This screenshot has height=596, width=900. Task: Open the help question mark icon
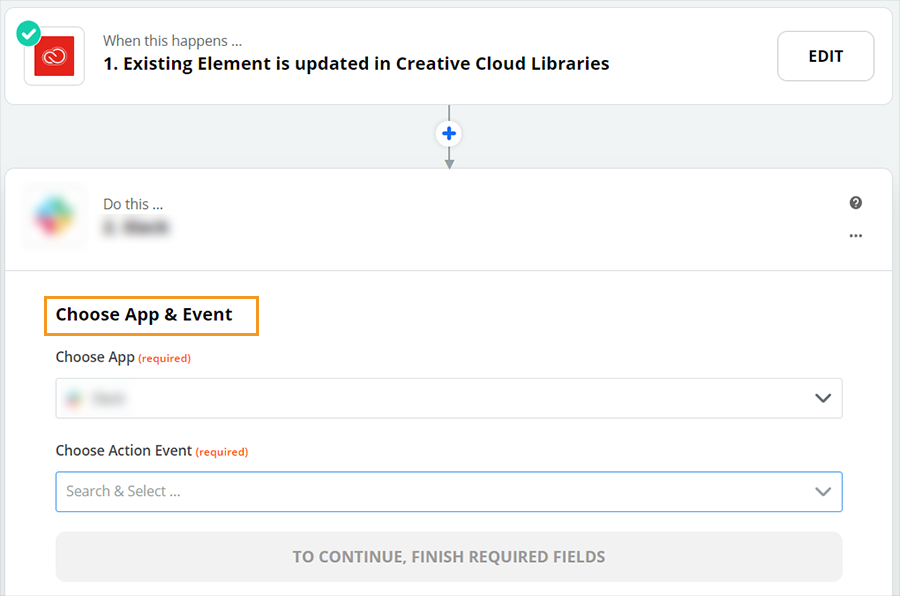click(855, 203)
